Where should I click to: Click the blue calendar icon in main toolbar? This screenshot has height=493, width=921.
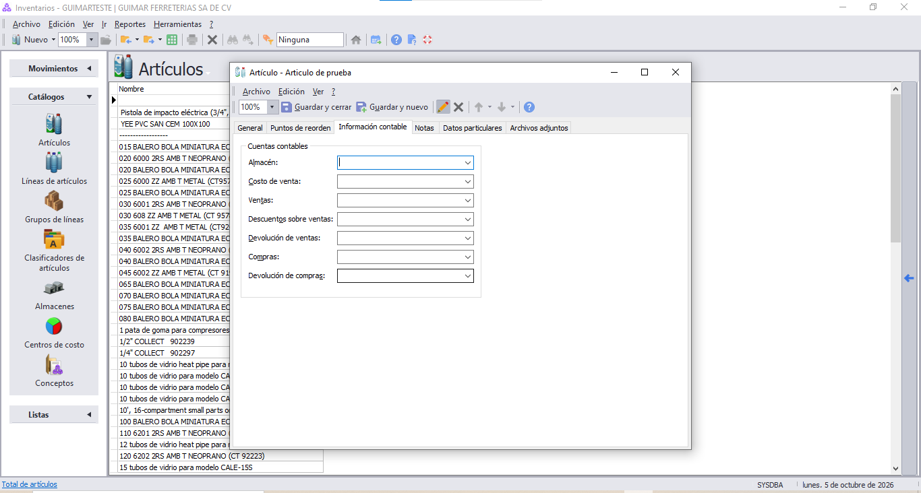coord(376,40)
